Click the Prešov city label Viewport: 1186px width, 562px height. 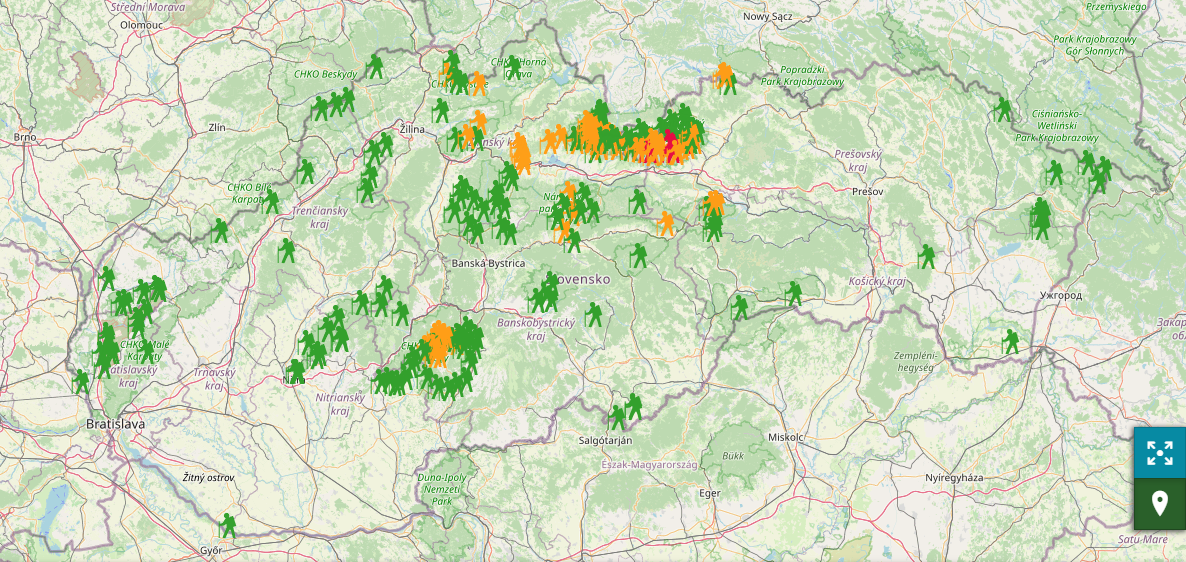870,190
